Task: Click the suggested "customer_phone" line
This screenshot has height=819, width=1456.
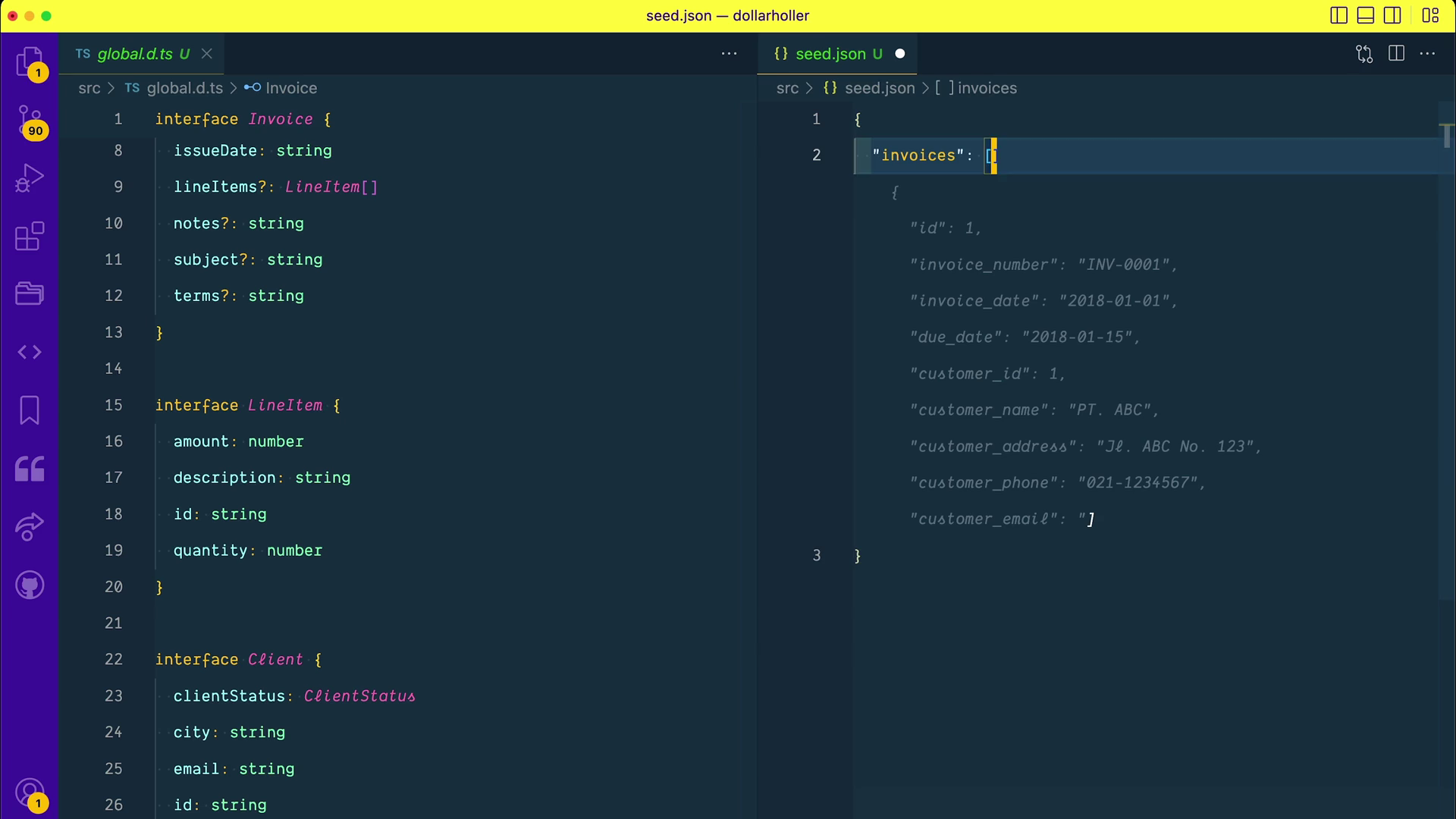Action: pyautogui.click(x=1057, y=482)
